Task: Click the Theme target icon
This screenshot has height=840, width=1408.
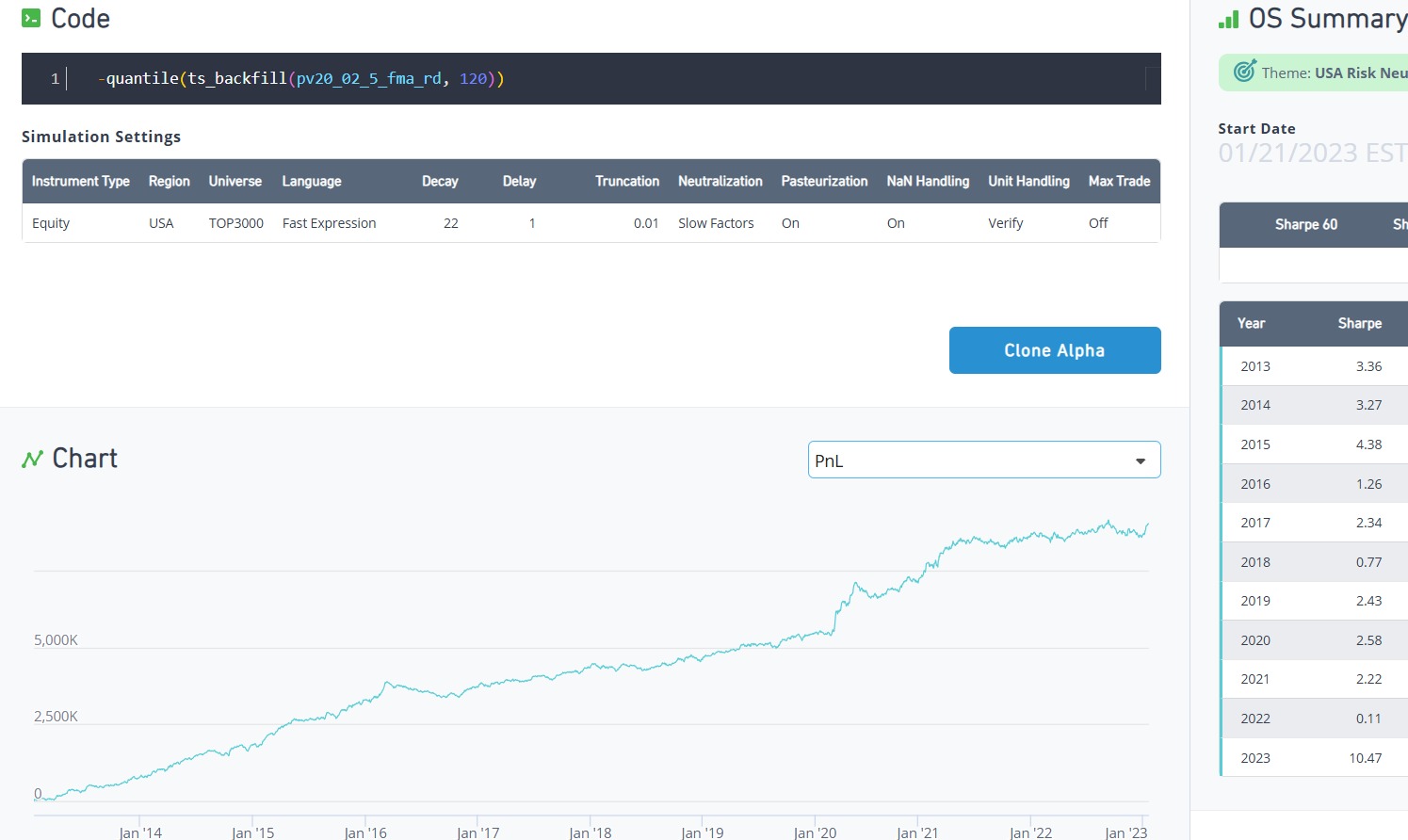Action: [1244, 72]
